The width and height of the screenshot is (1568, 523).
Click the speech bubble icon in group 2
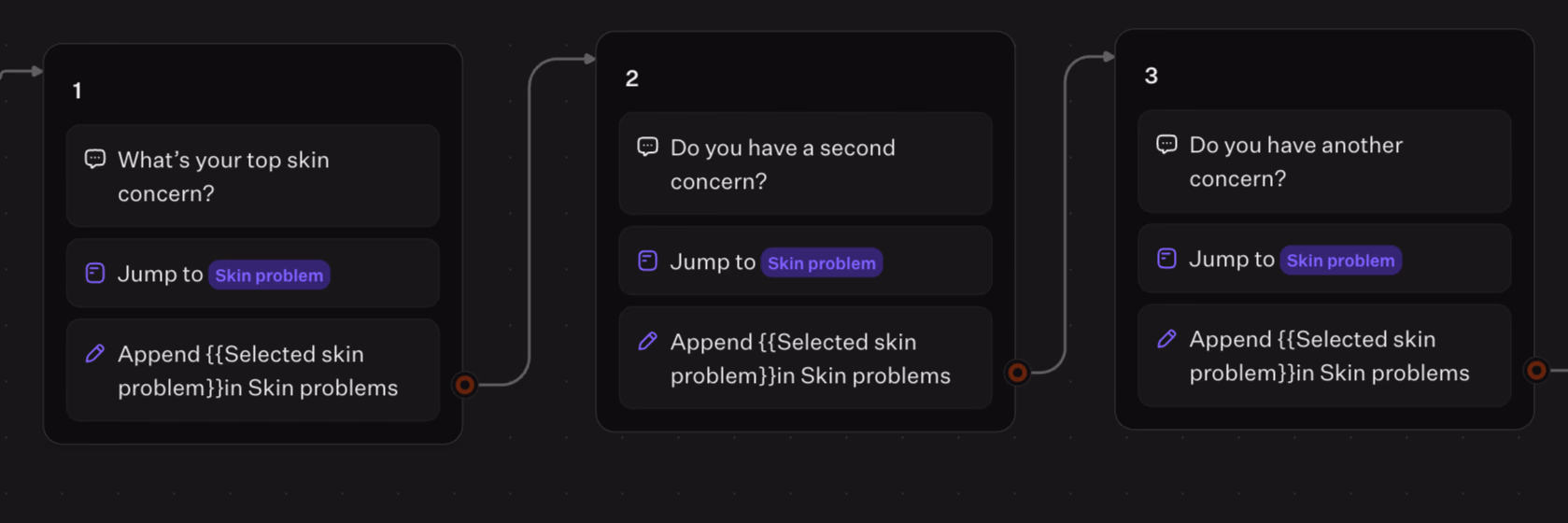(647, 147)
